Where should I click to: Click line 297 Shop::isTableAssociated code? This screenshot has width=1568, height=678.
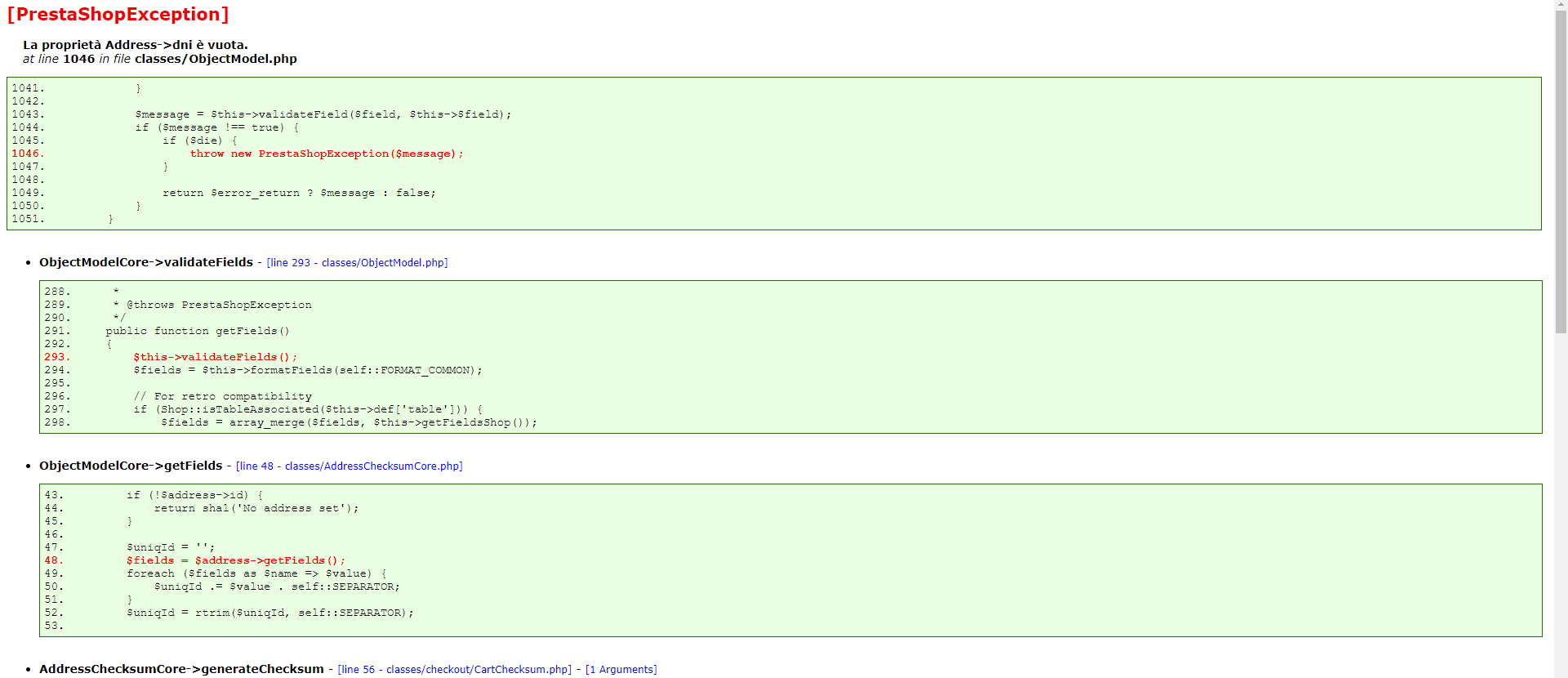click(308, 409)
